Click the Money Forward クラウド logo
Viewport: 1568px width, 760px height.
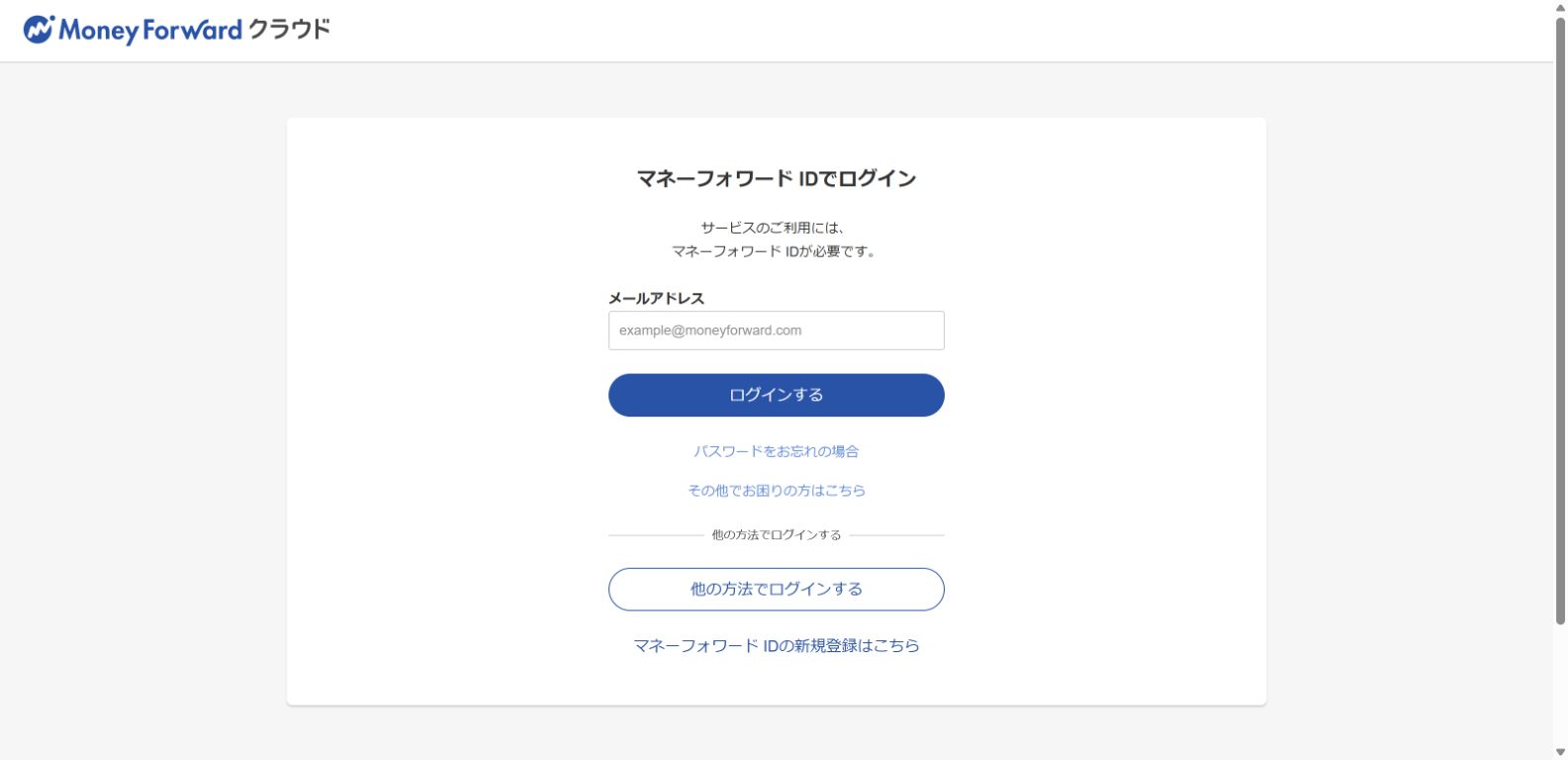pos(177,30)
